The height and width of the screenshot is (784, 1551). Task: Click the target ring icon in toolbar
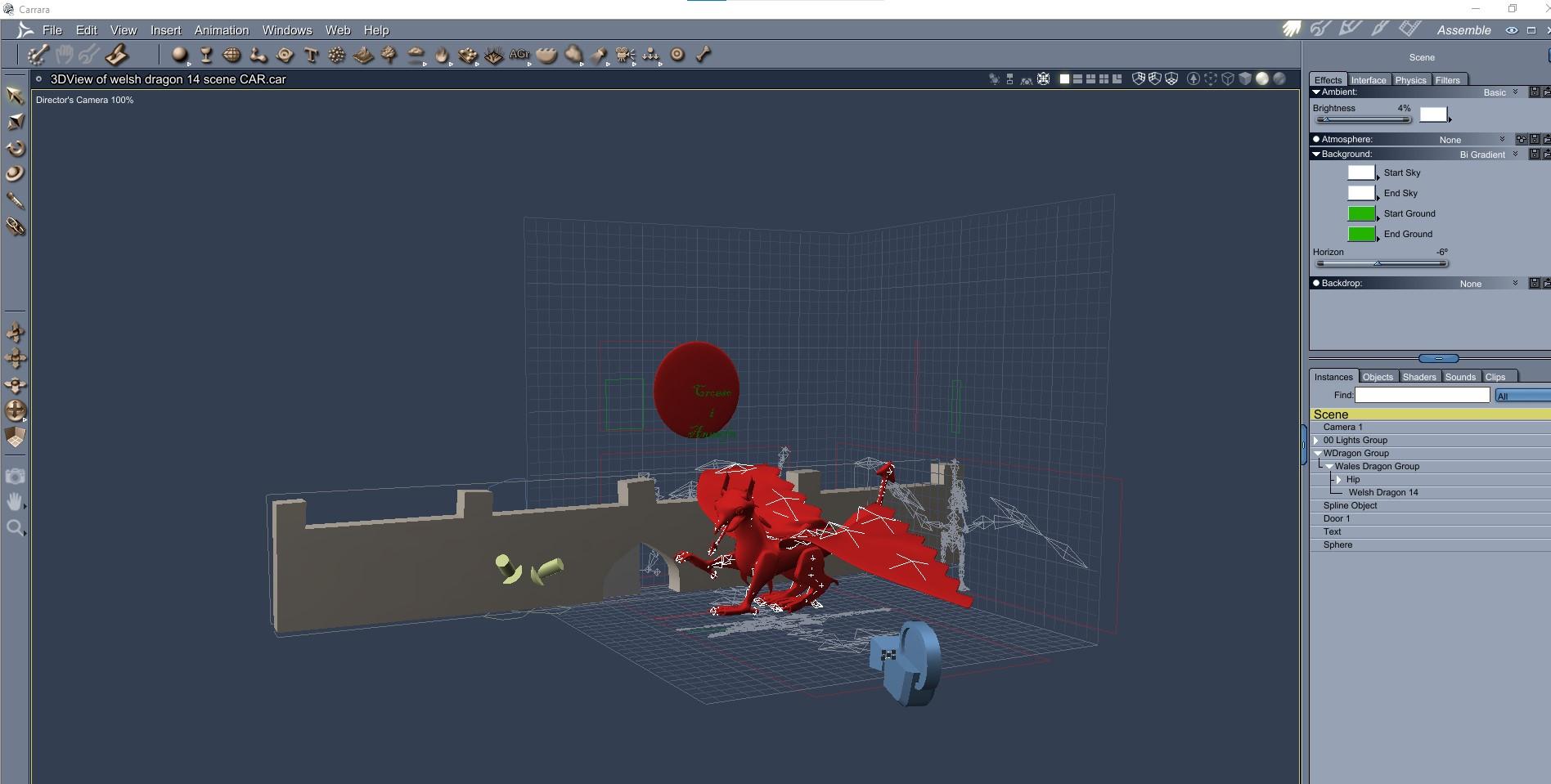[677, 55]
